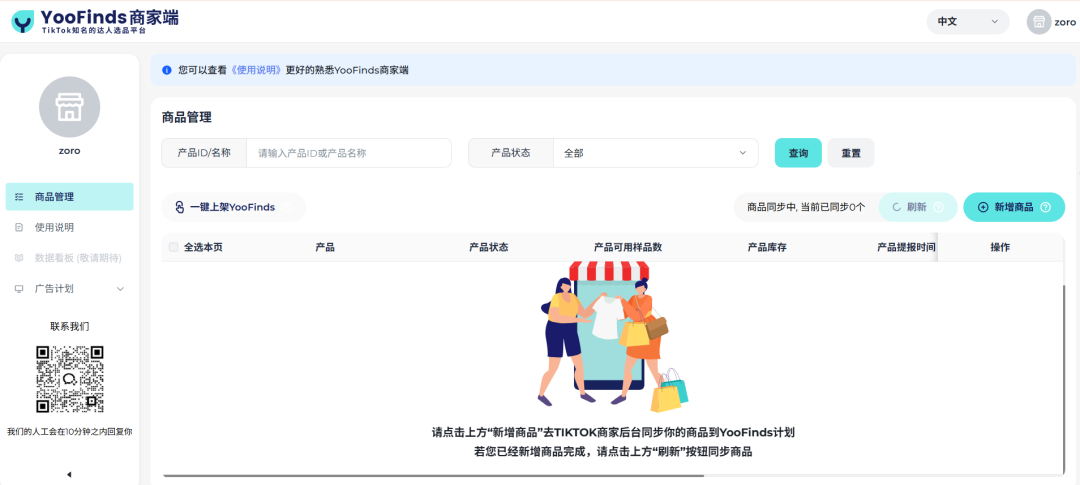The image size is (1080, 485).
Task: Click the 刷新 button
Action: pyautogui.click(x=917, y=207)
